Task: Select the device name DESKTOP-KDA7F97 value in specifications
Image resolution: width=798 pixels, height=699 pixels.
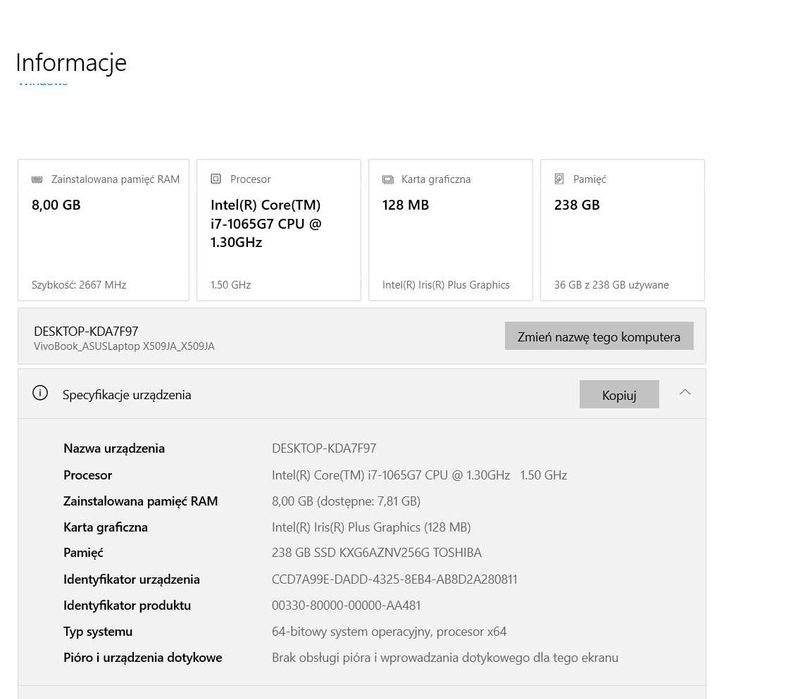Action: [324, 448]
